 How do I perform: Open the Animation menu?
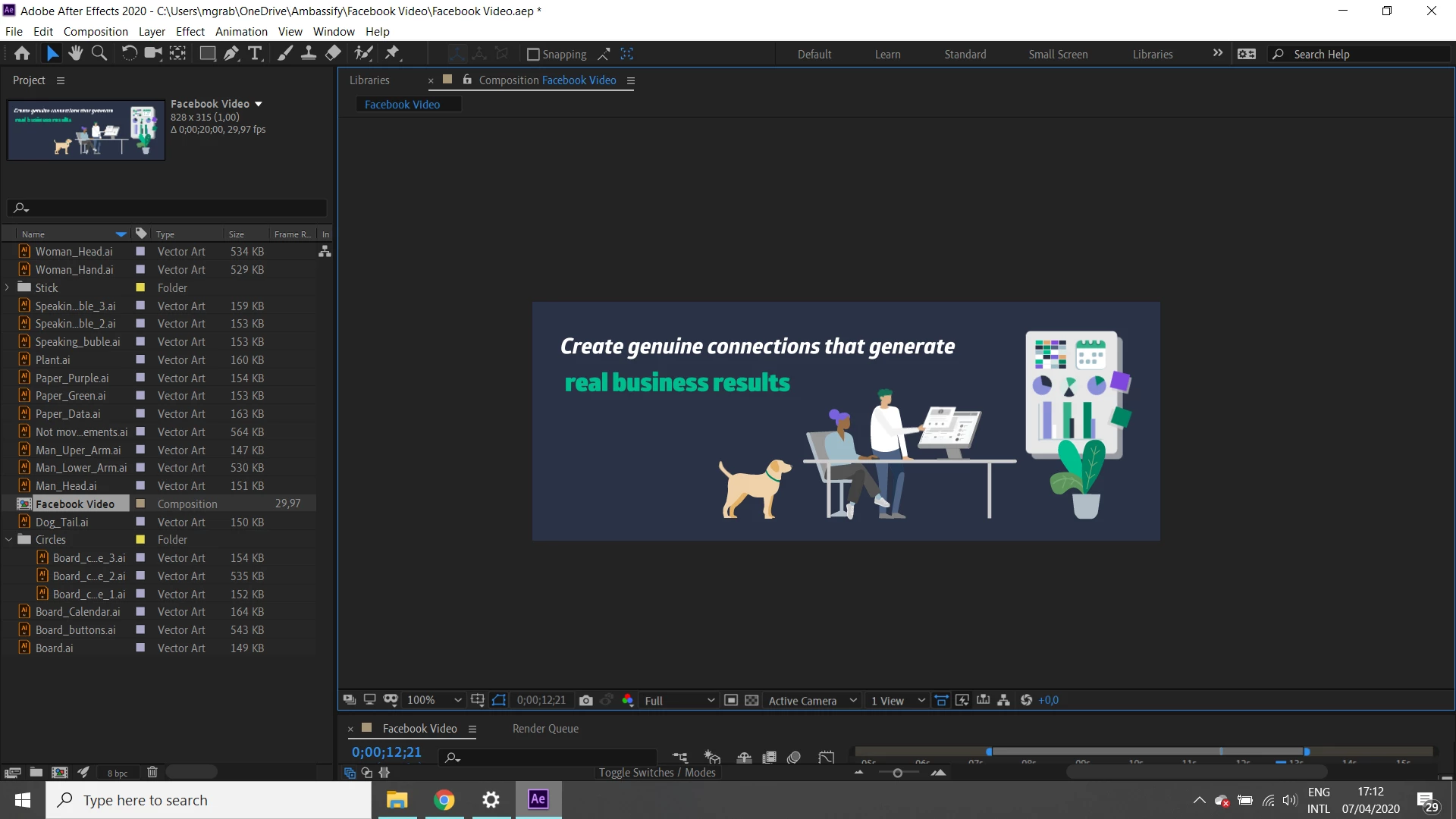point(241,32)
